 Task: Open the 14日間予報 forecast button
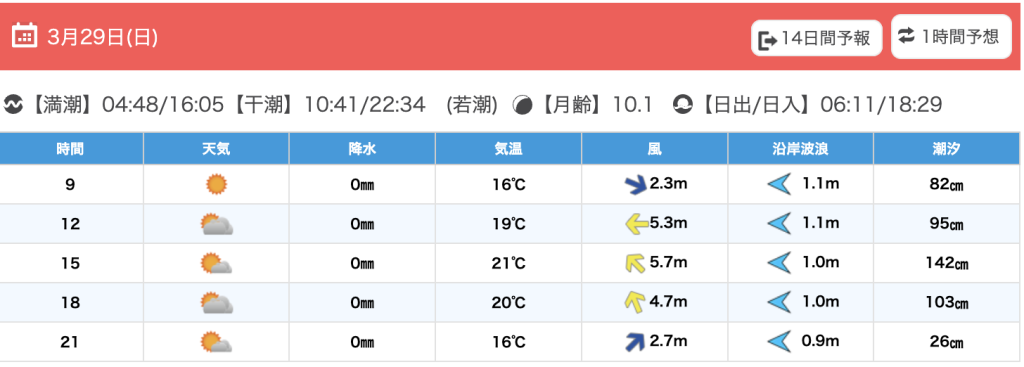point(816,39)
